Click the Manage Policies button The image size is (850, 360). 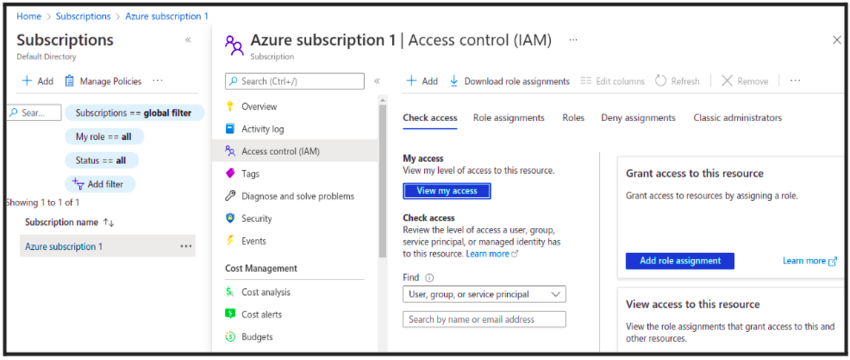pyautogui.click(x=103, y=81)
